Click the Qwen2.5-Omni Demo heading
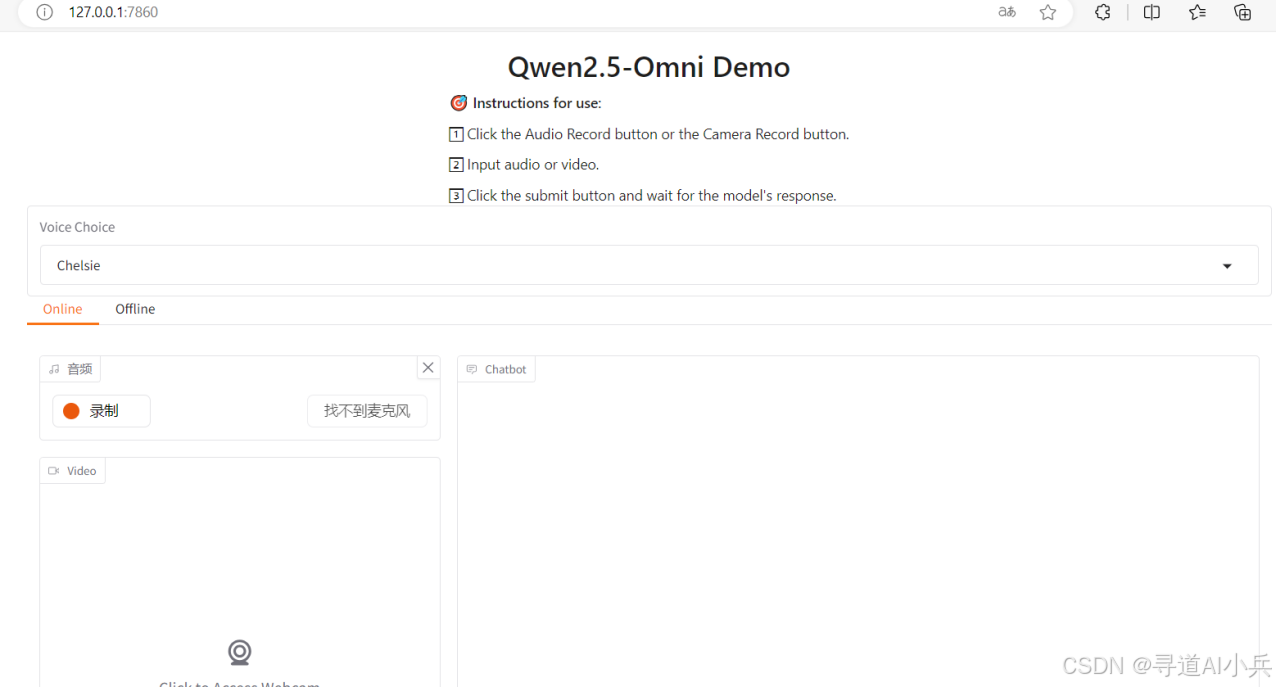 tap(649, 67)
